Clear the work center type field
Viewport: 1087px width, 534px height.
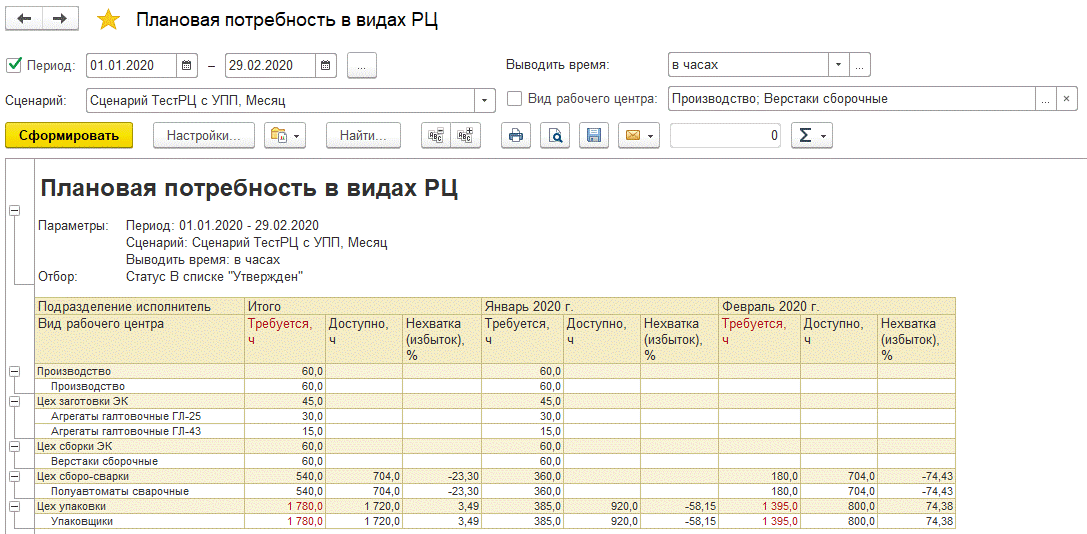[1067, 99]
